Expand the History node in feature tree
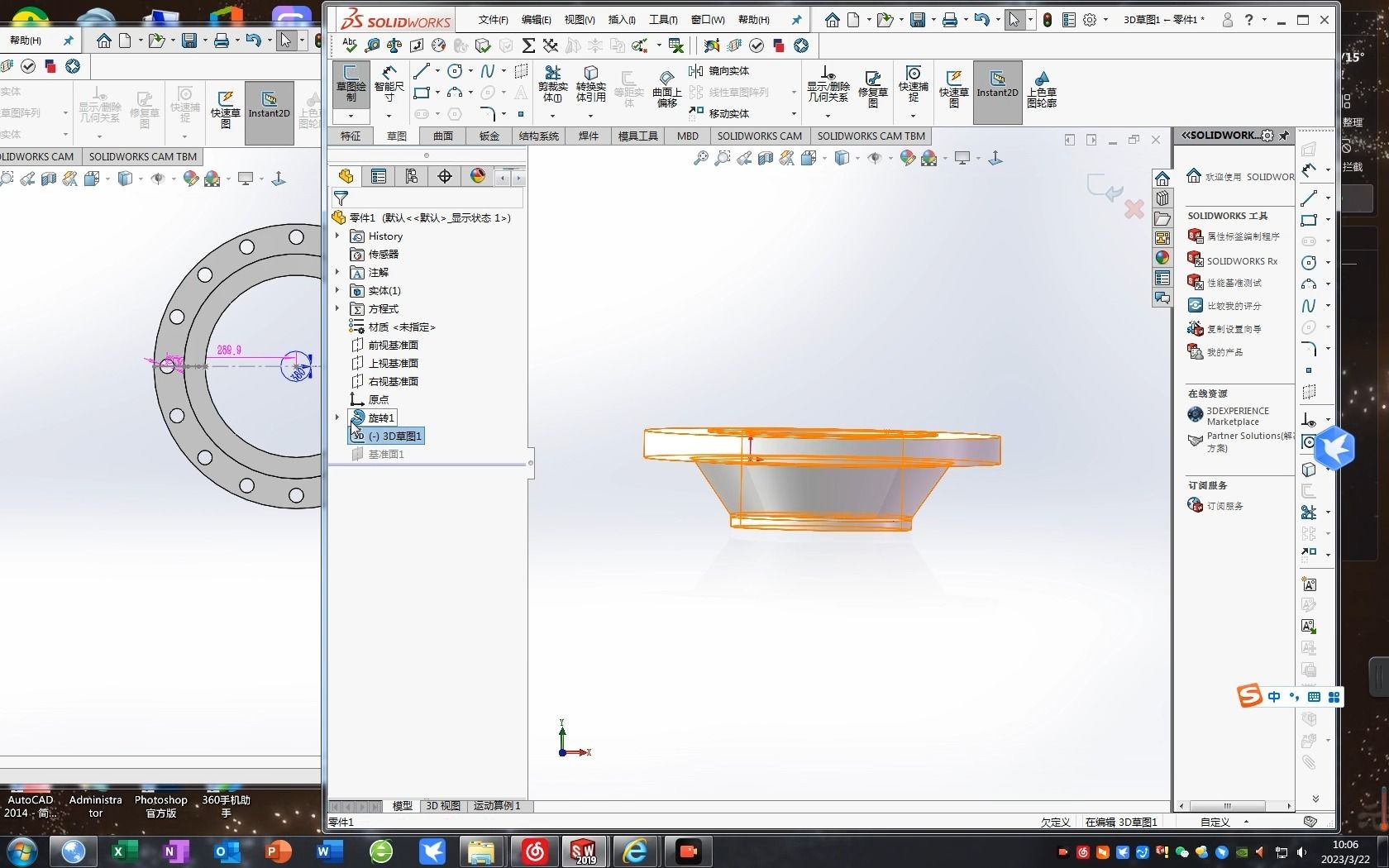Image resolution: width=1389 pixels, height=868 pixels. (x=337, y=236)
